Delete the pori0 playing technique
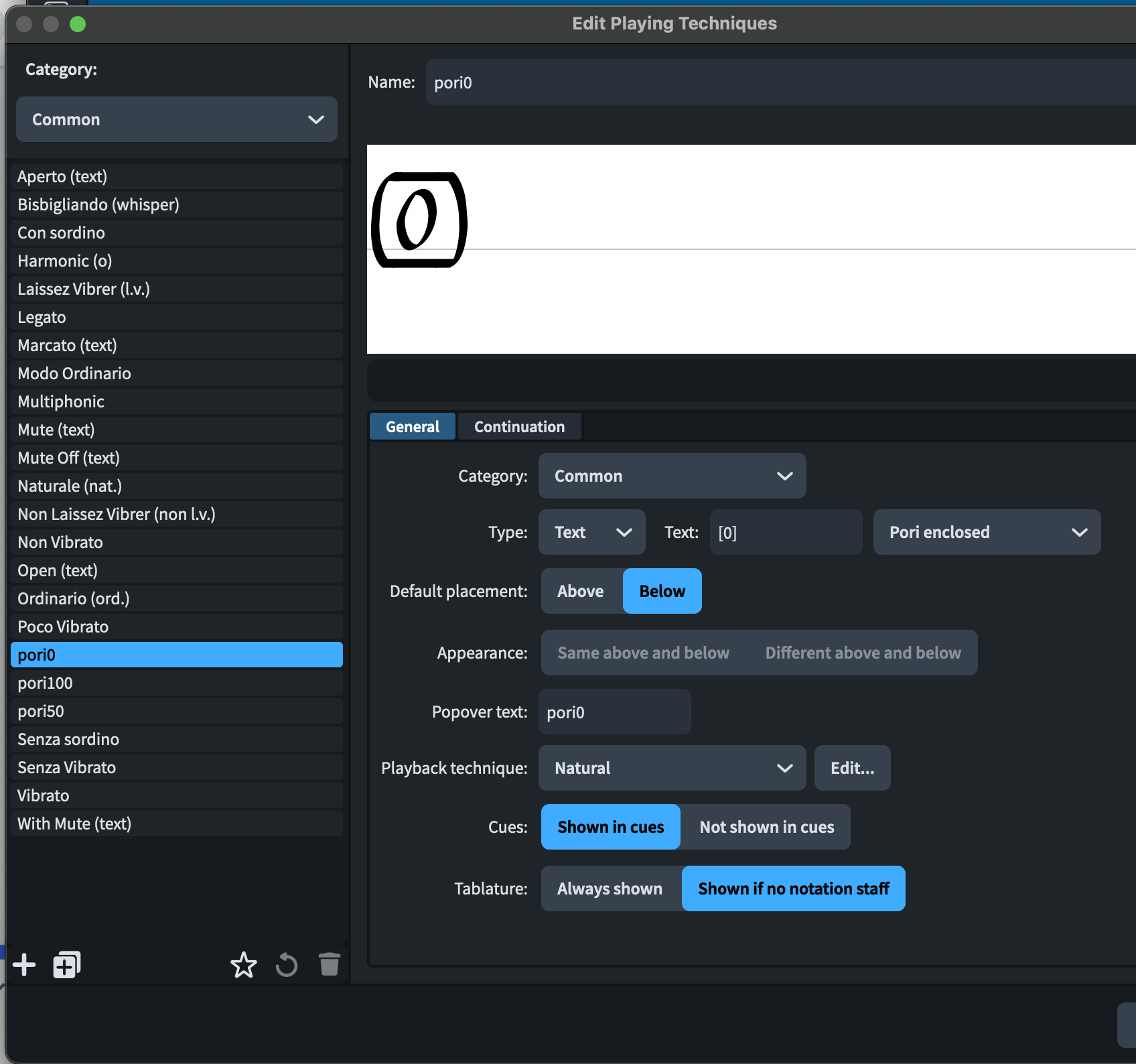 pos(329,965)
